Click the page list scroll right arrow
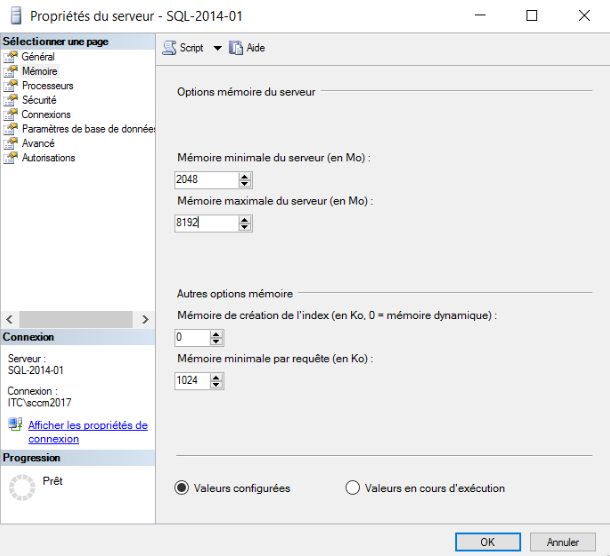610x556 pixels. tap(145, 319)
